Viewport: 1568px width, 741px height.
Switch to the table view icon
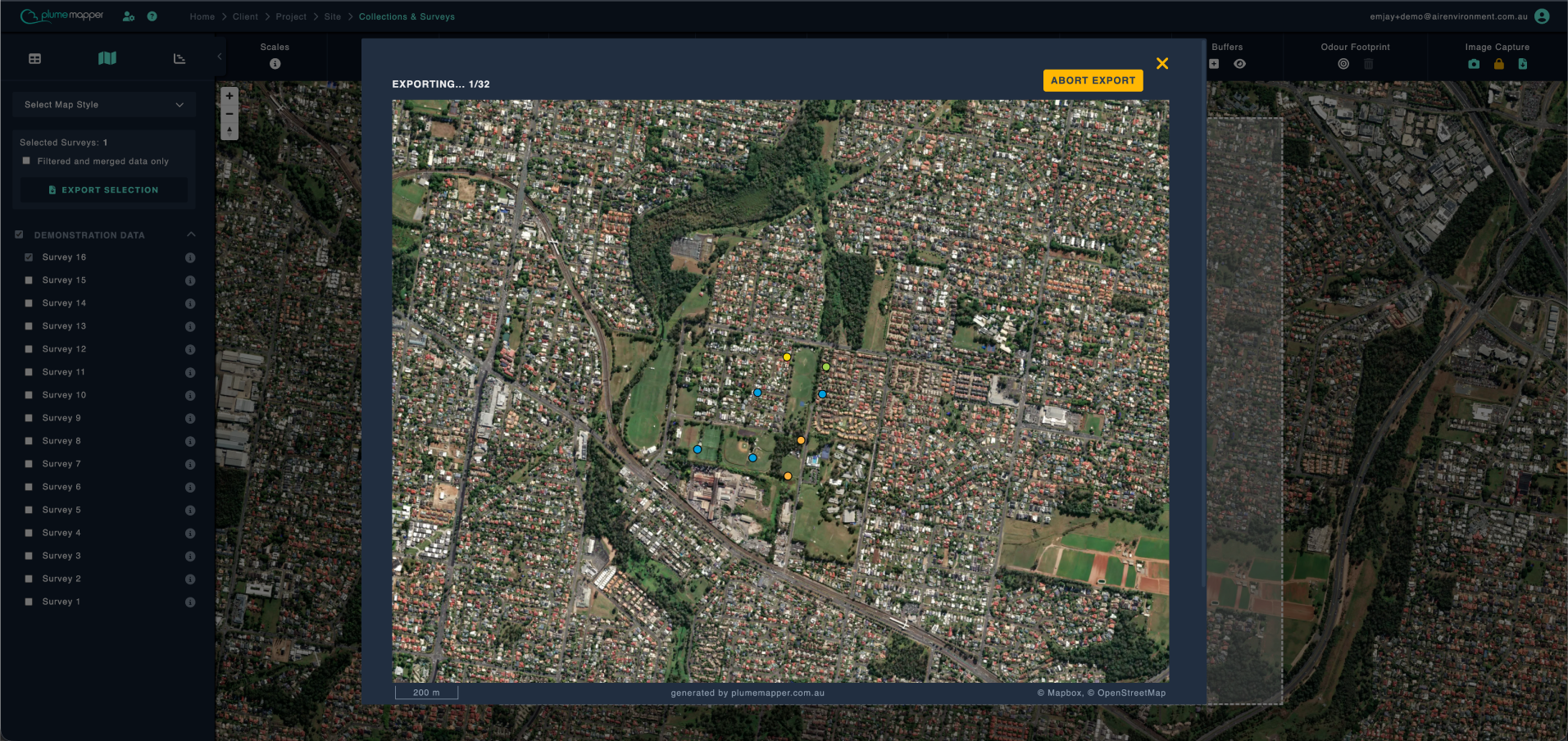[34, 58]
